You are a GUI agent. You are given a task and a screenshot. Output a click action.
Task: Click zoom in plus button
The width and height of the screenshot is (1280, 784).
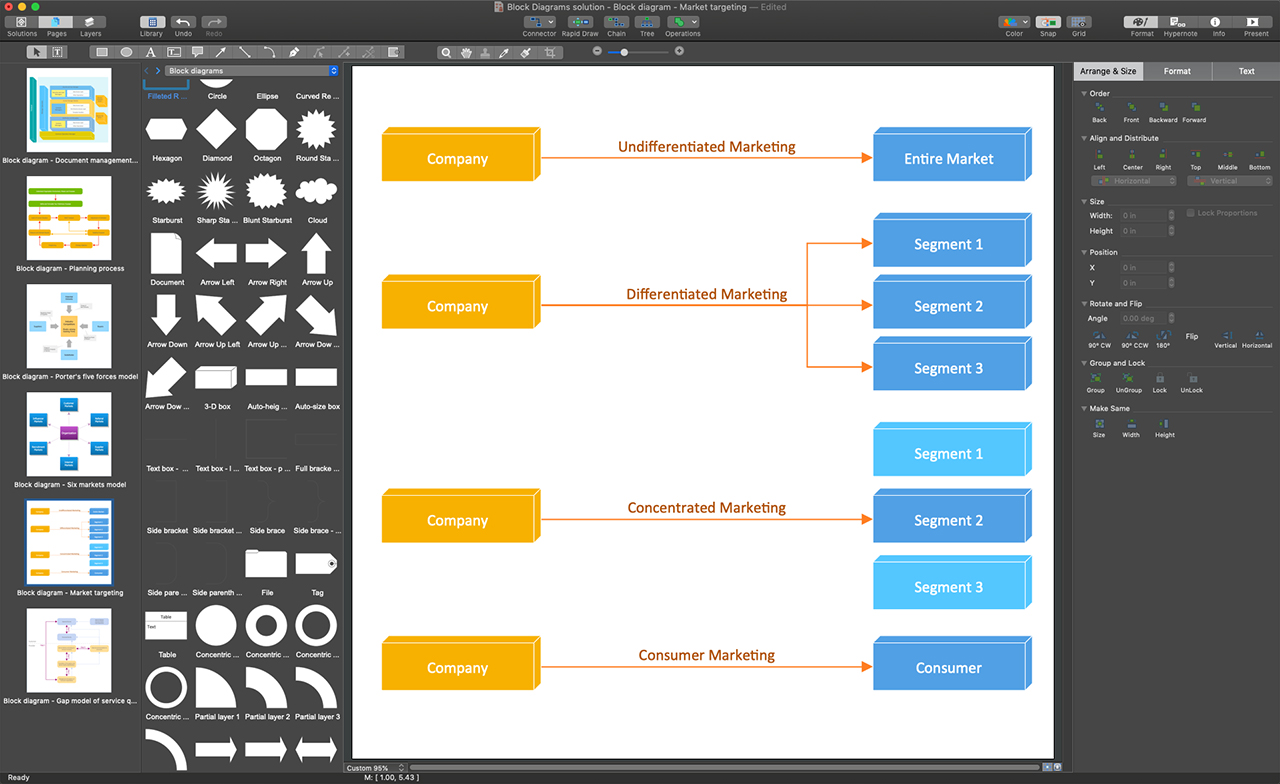(x=679, y=51)
